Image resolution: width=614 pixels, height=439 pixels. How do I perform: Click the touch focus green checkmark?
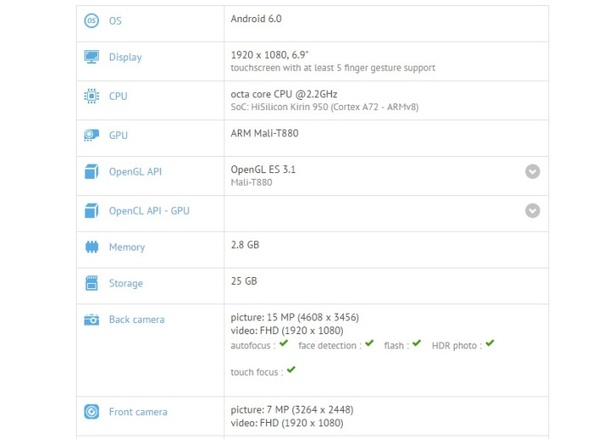pyautogui.click(x=291, y=370)
